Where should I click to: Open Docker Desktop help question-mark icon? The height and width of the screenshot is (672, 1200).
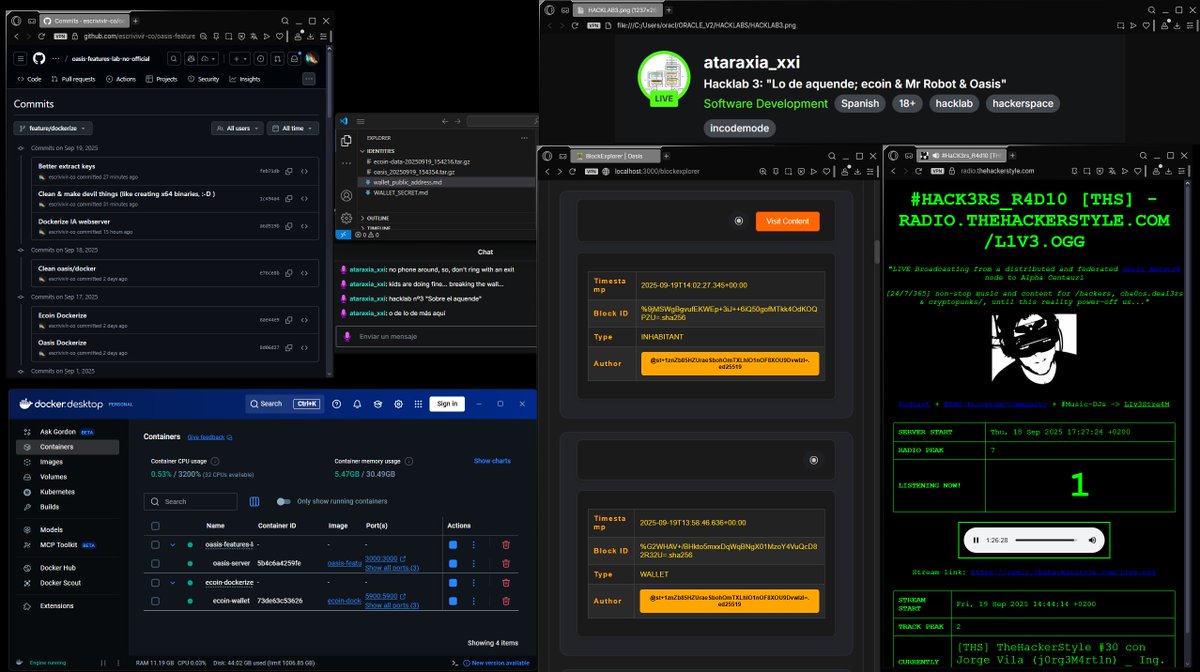point(337,404)
